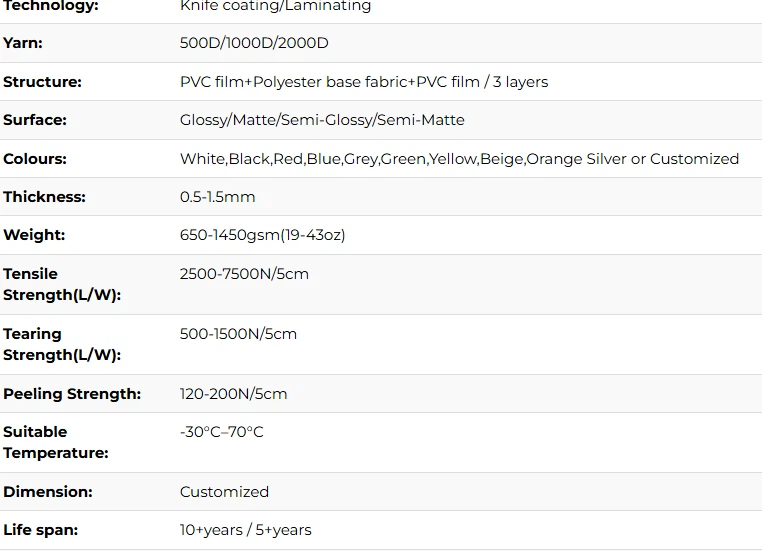This screenshot has width=762, height=551.
Task: Select the 650-1450gsm(19-43oz) weight value
Action: click(x=262, y=235)
